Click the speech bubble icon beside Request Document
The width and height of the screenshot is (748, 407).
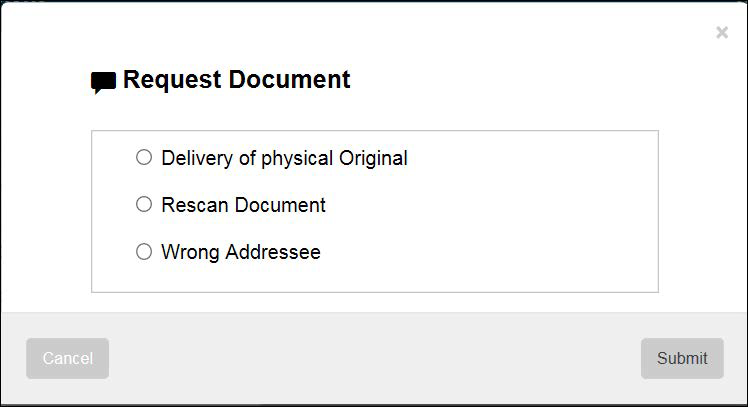tap(103, 82)
